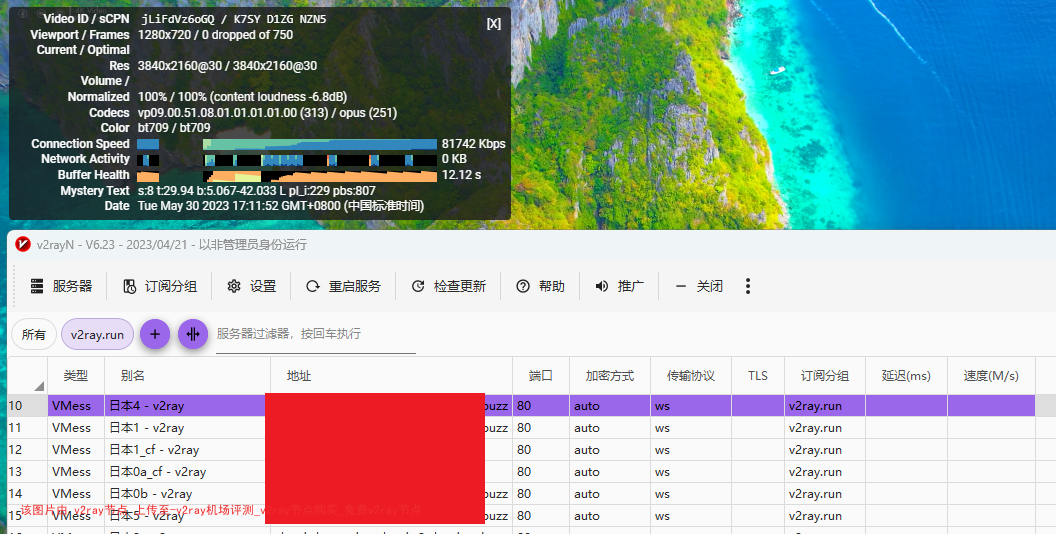This screenshot has height=534, width=1056.
Task: Select the 所有 all servers tab
Action: (x=34, y=334)
